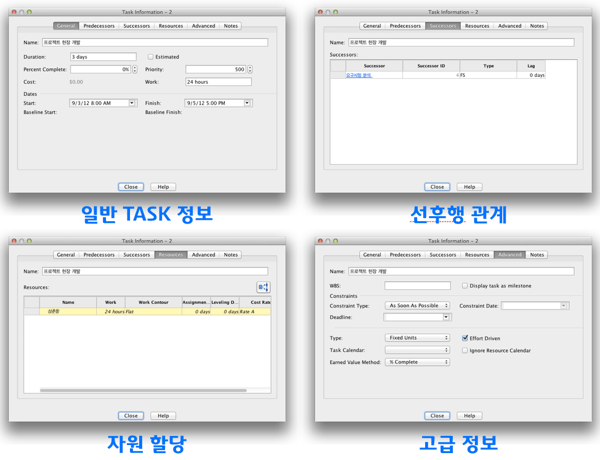
Task: Click the horizontal scrollbar under the resources table
Action: [x=143, y=390]
